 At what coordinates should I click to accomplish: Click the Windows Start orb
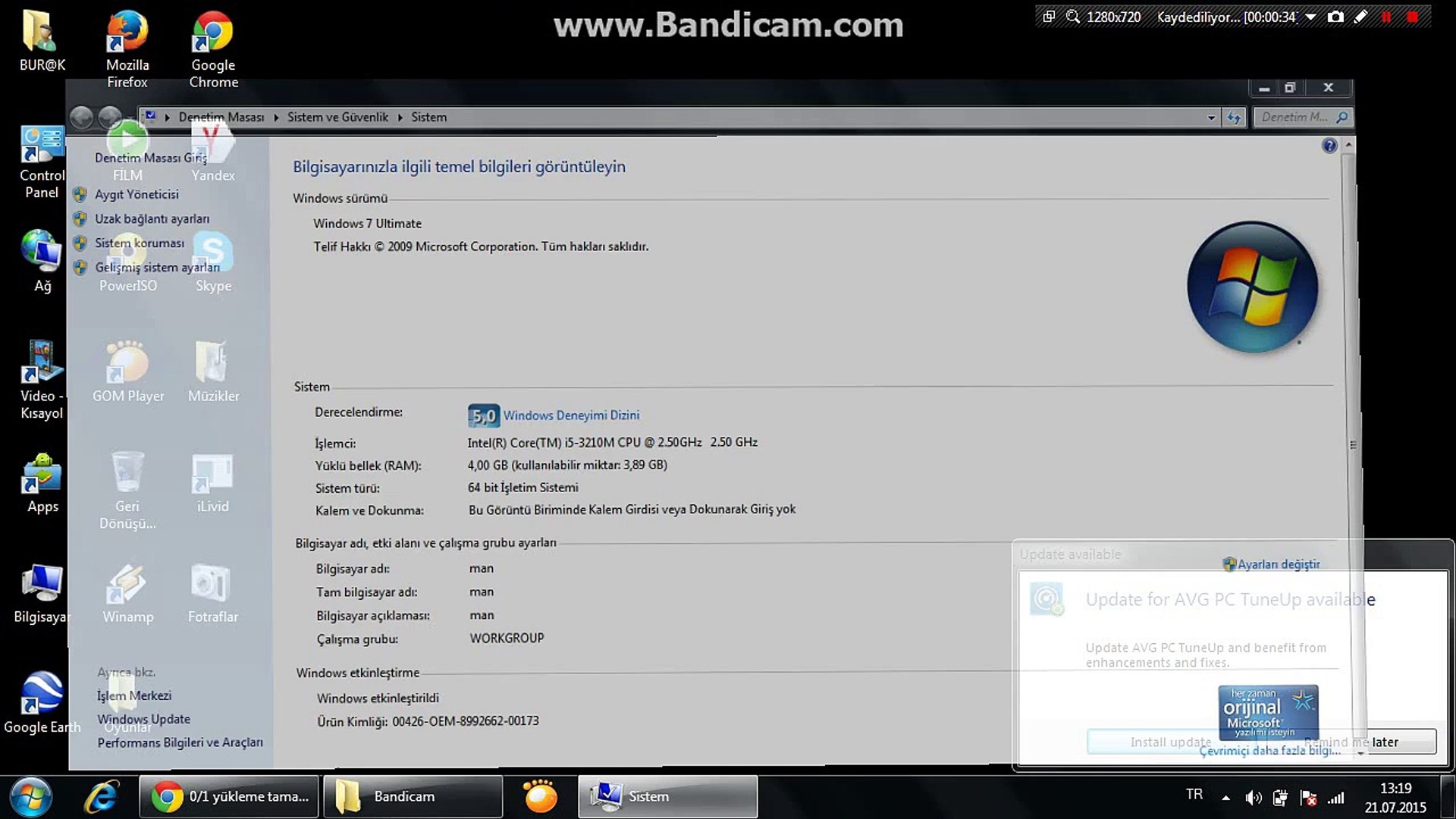click(x=30, y=796)
